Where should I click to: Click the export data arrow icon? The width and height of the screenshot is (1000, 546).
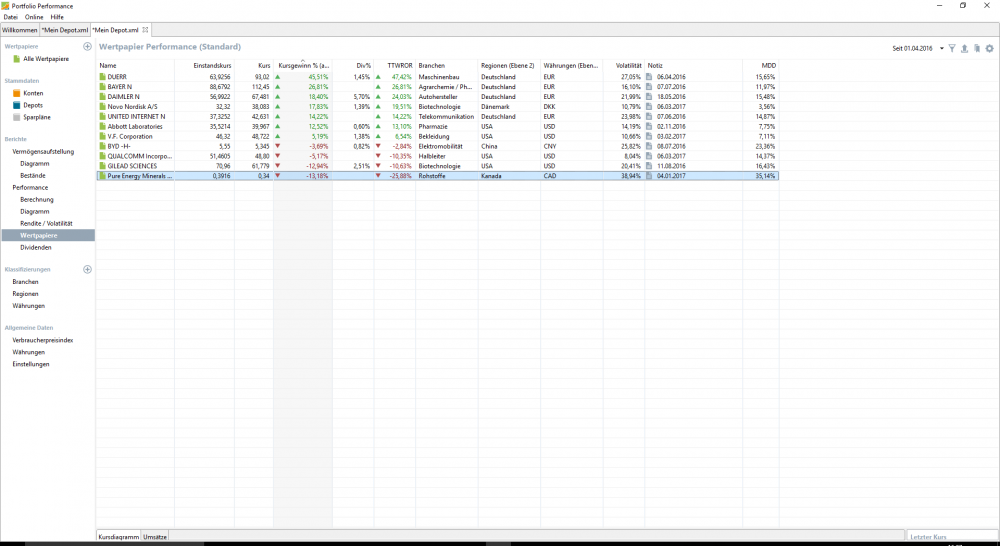964,48
